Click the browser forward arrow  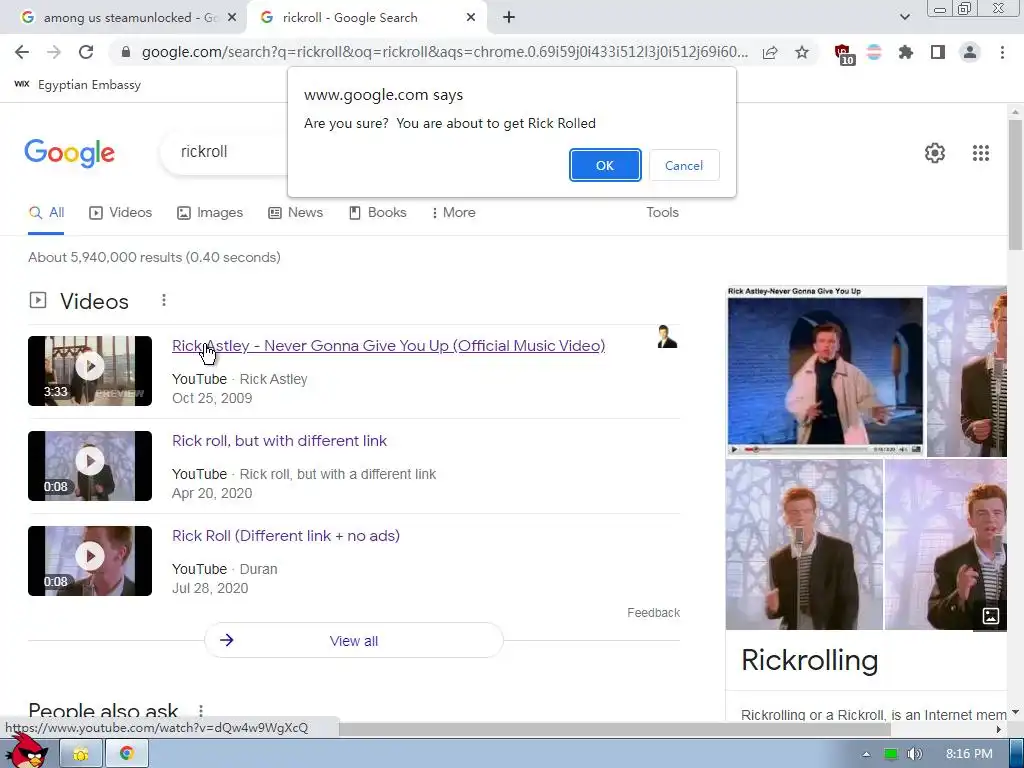pyautogui.click(x=54, y=52)
